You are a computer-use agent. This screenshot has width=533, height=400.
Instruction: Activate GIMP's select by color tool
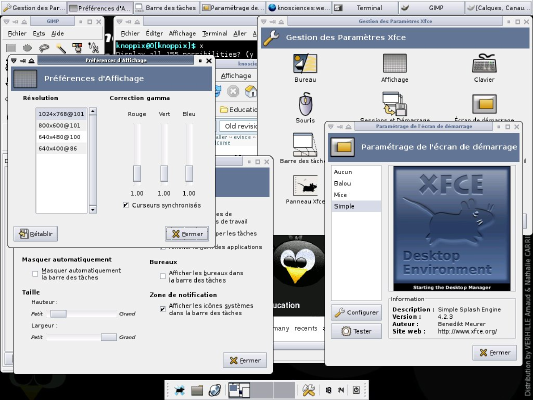tap(77, 48)
